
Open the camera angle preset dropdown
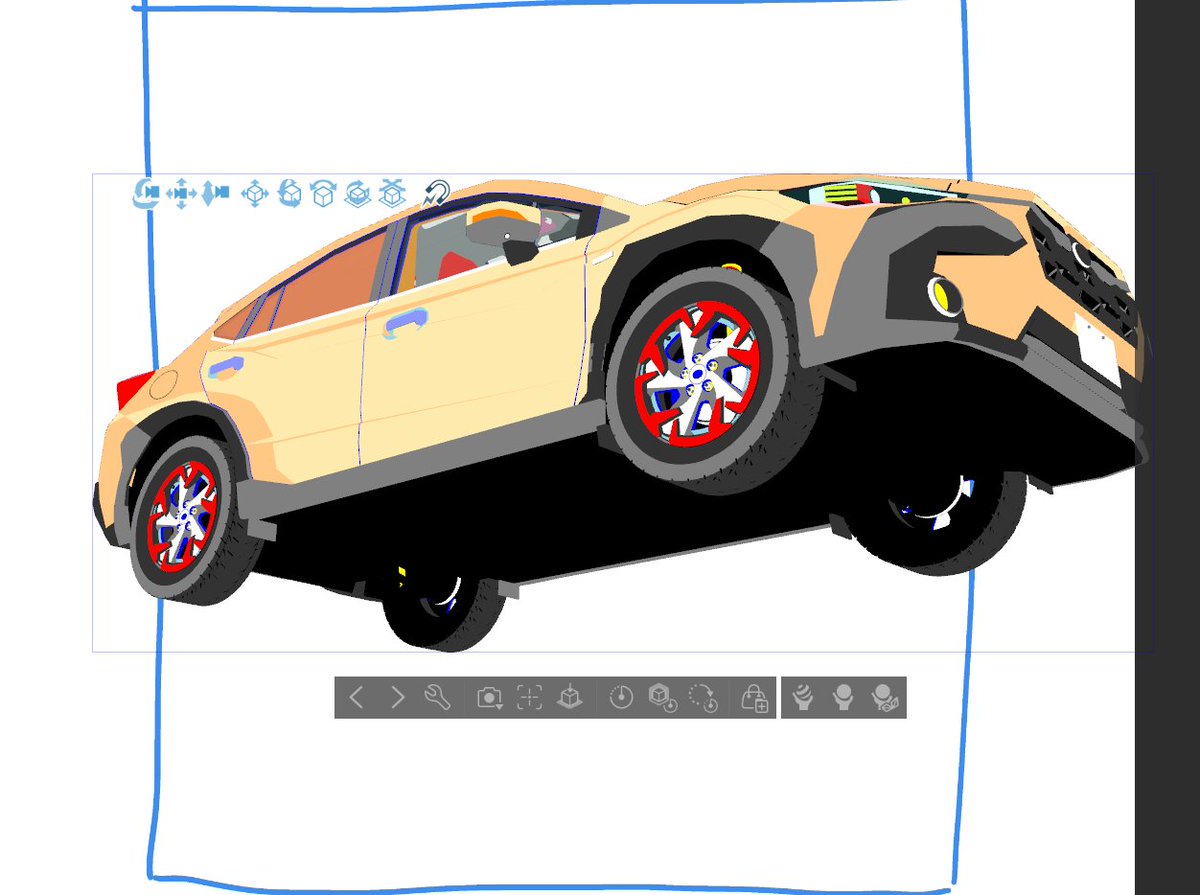(x=489, y=698)
